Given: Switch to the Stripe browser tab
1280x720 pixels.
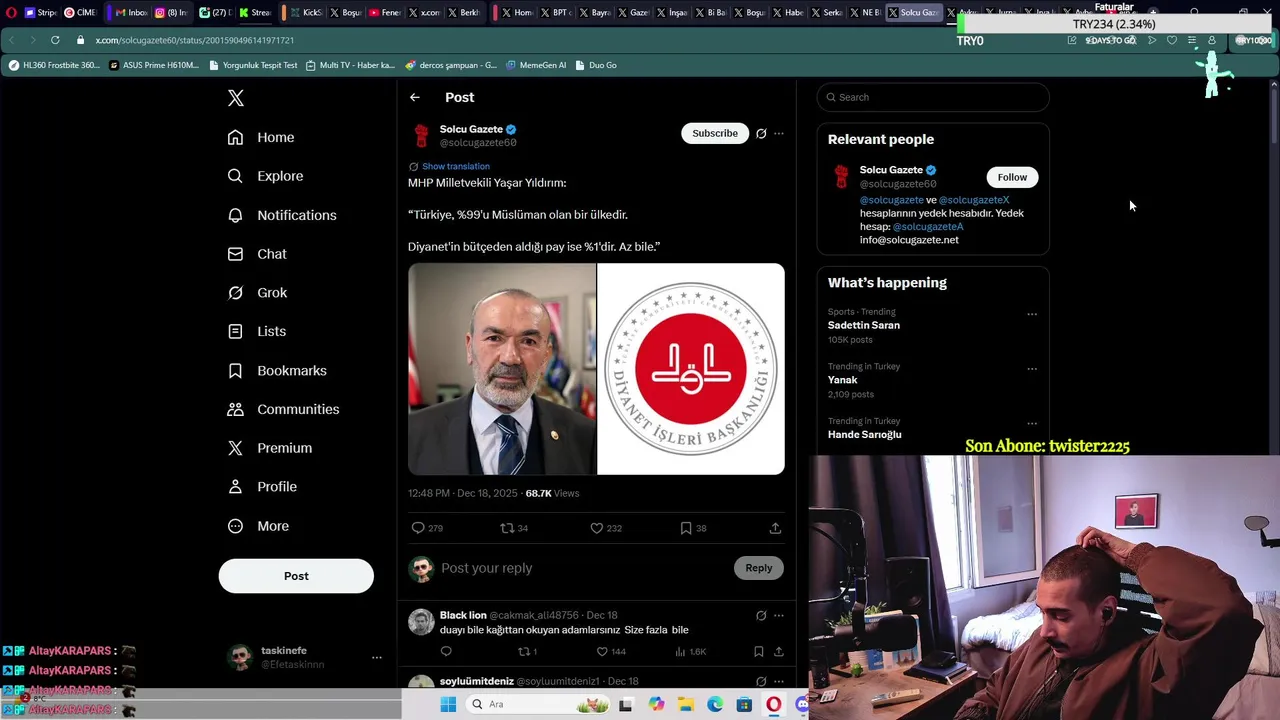Looking at the screenshot, I should 40,13.
